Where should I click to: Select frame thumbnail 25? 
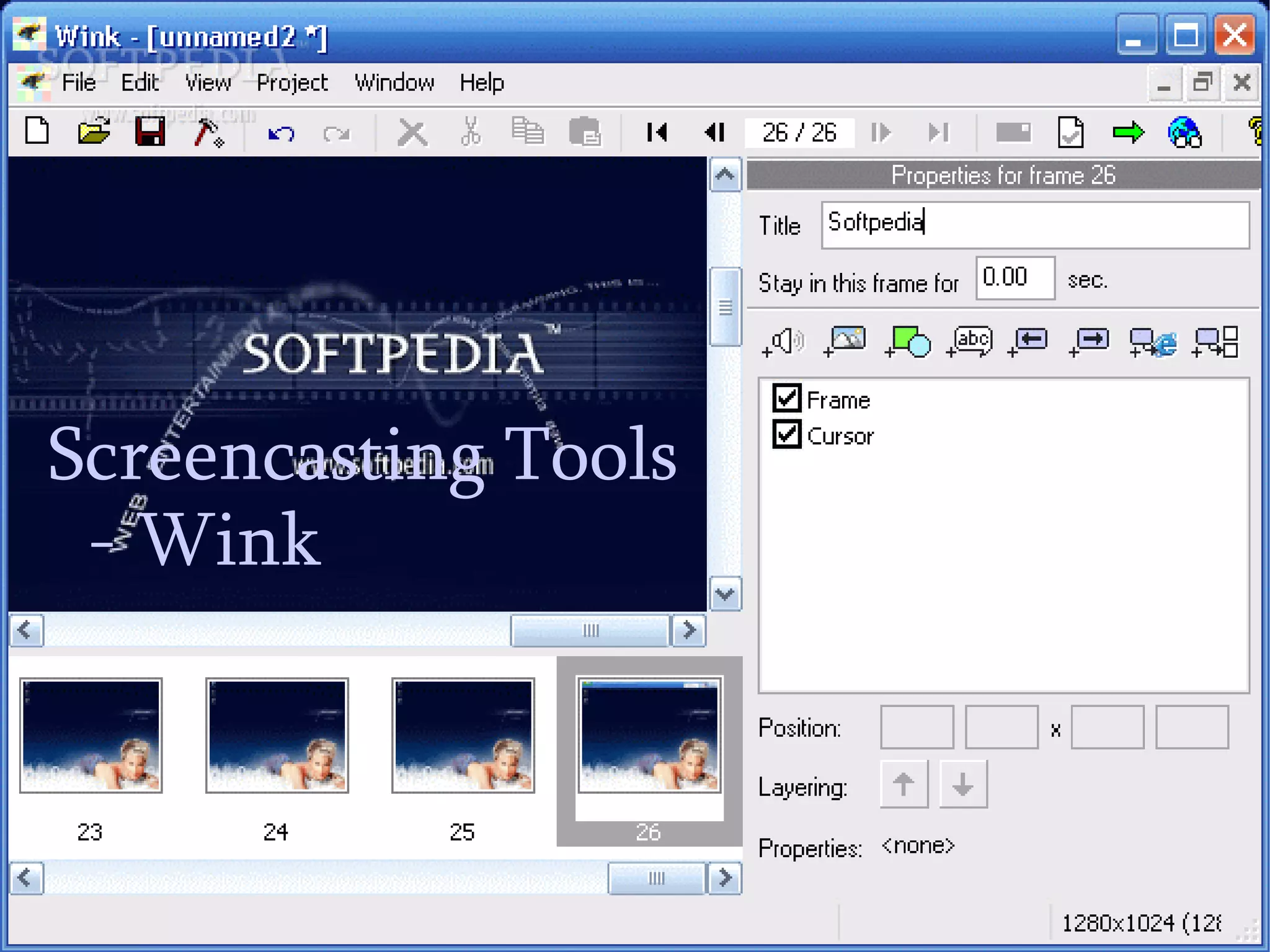pos(463,736)
